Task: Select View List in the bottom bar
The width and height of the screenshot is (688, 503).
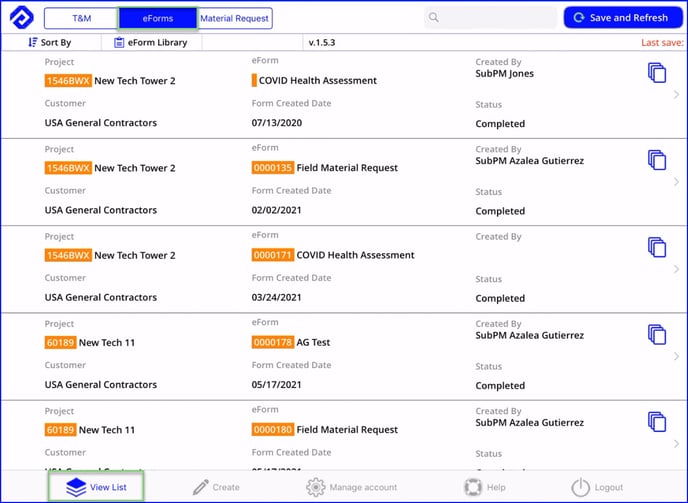Action: [x=96, y=487]
